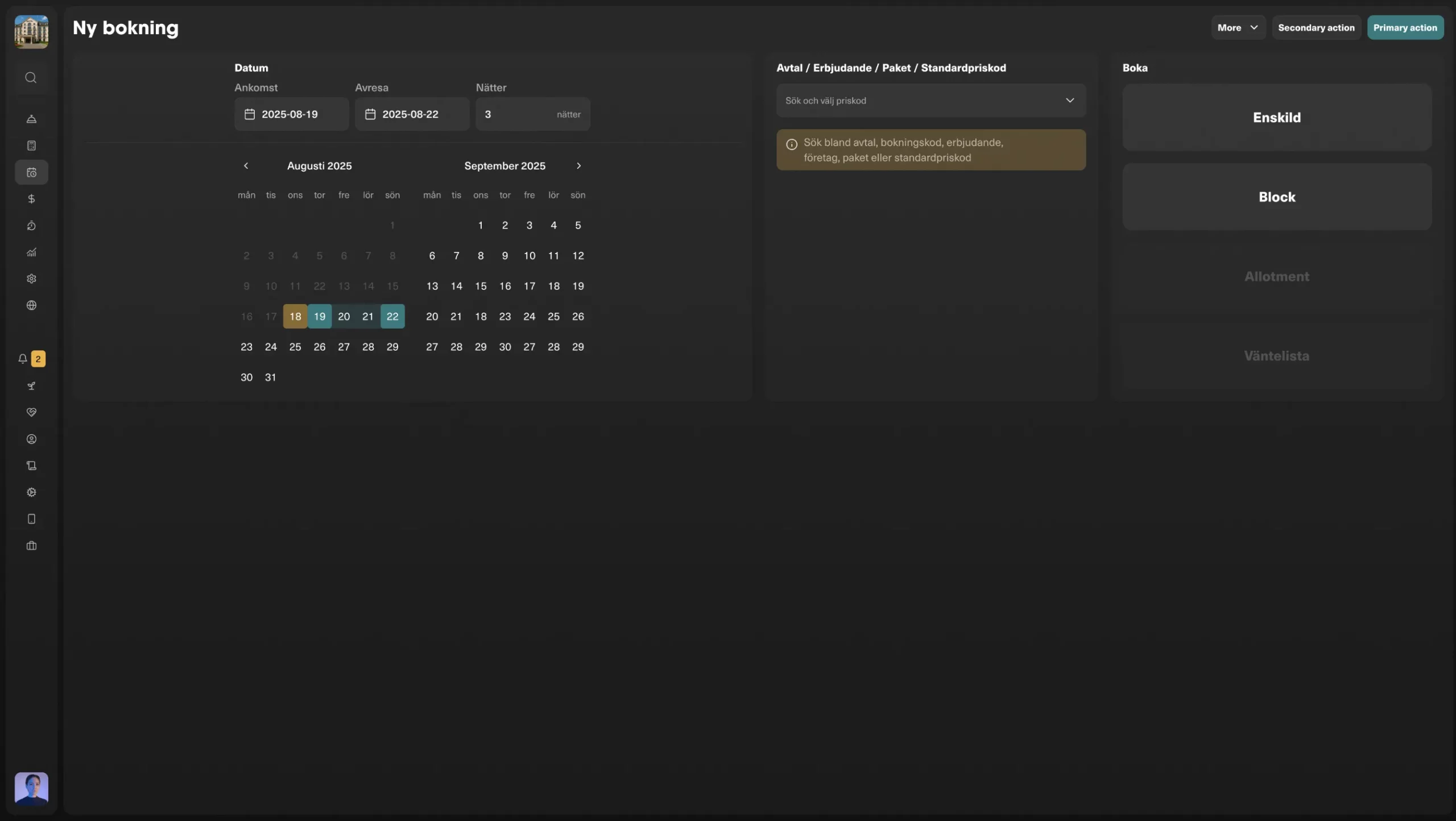Screen dimensions: 1456x821
Task: Click the Secondary action button
Action: pyautogui.click(x=1316, y=27)
